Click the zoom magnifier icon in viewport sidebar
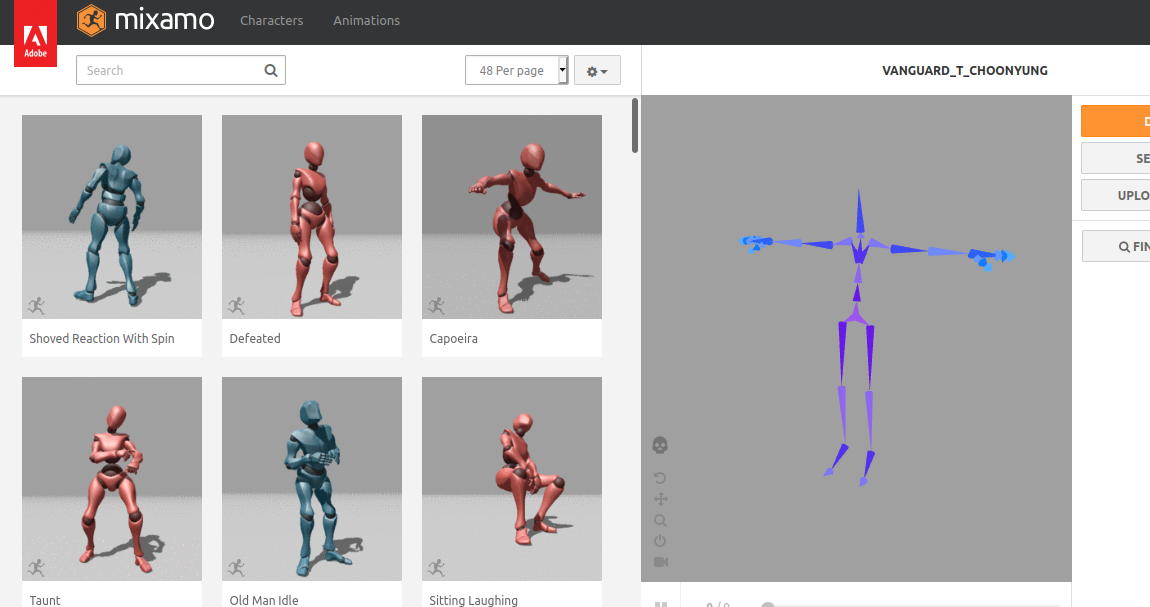 click(661, 520)
